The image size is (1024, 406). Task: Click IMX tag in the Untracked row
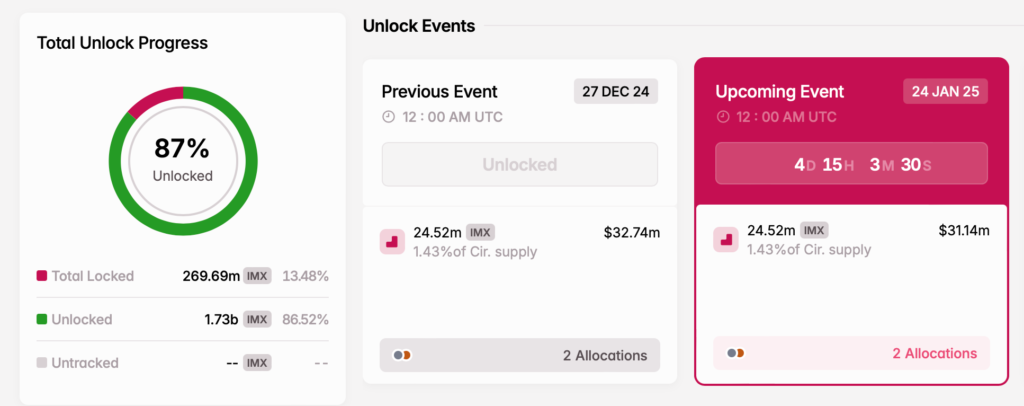[x=257, y=363]
